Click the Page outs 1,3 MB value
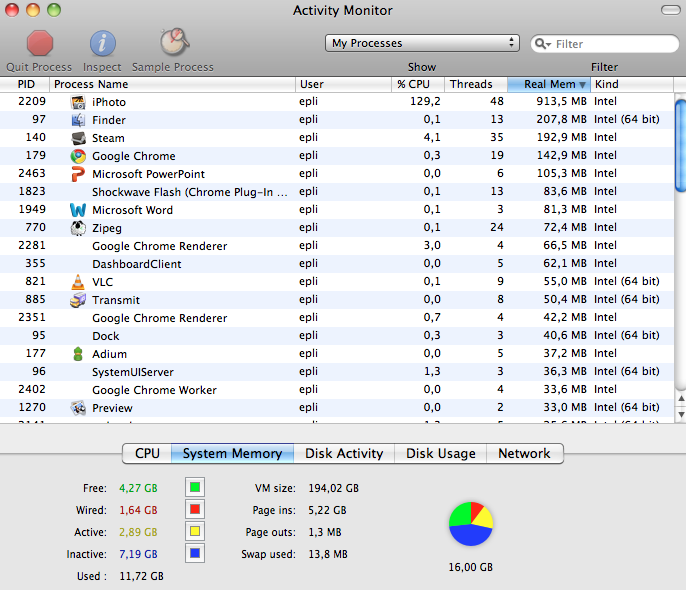Screen dimensions: 686x590 (x=325, y=532)
